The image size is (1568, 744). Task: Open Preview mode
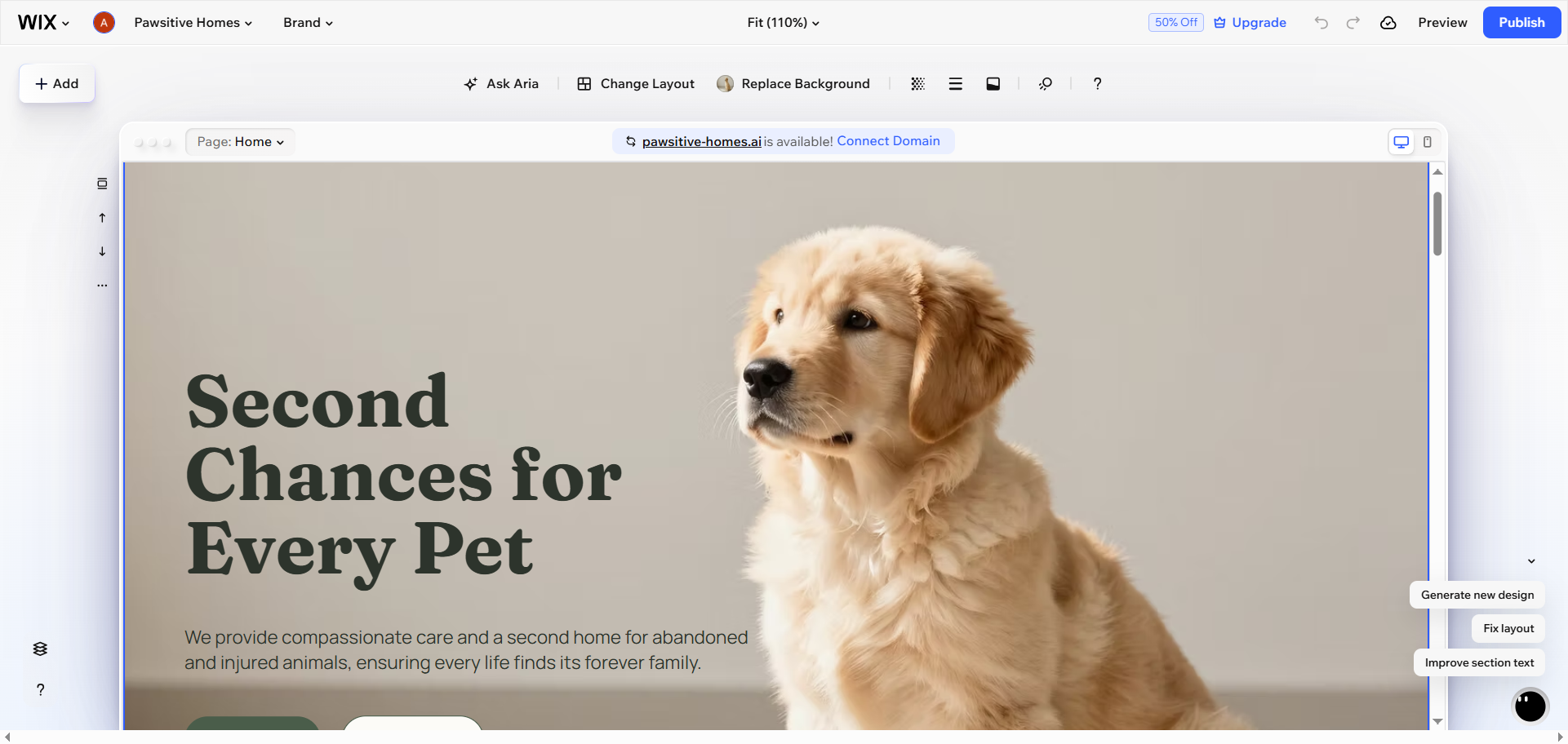pyautogui.click(x=1442, y=22)
